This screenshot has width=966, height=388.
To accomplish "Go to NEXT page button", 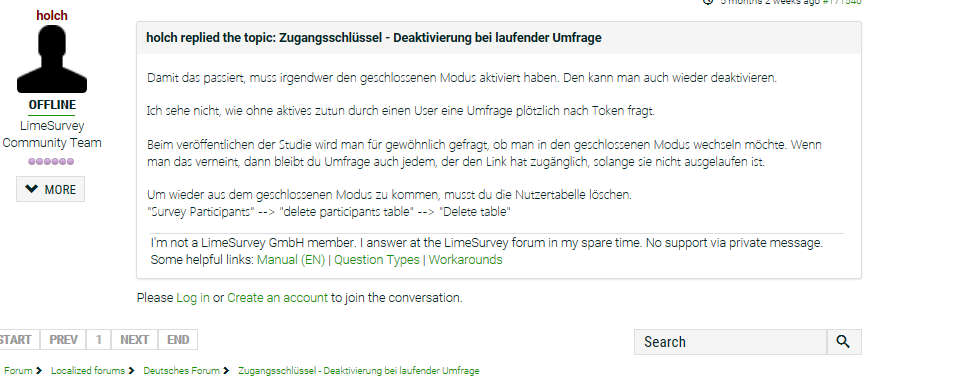I will [x=134, y=339].
